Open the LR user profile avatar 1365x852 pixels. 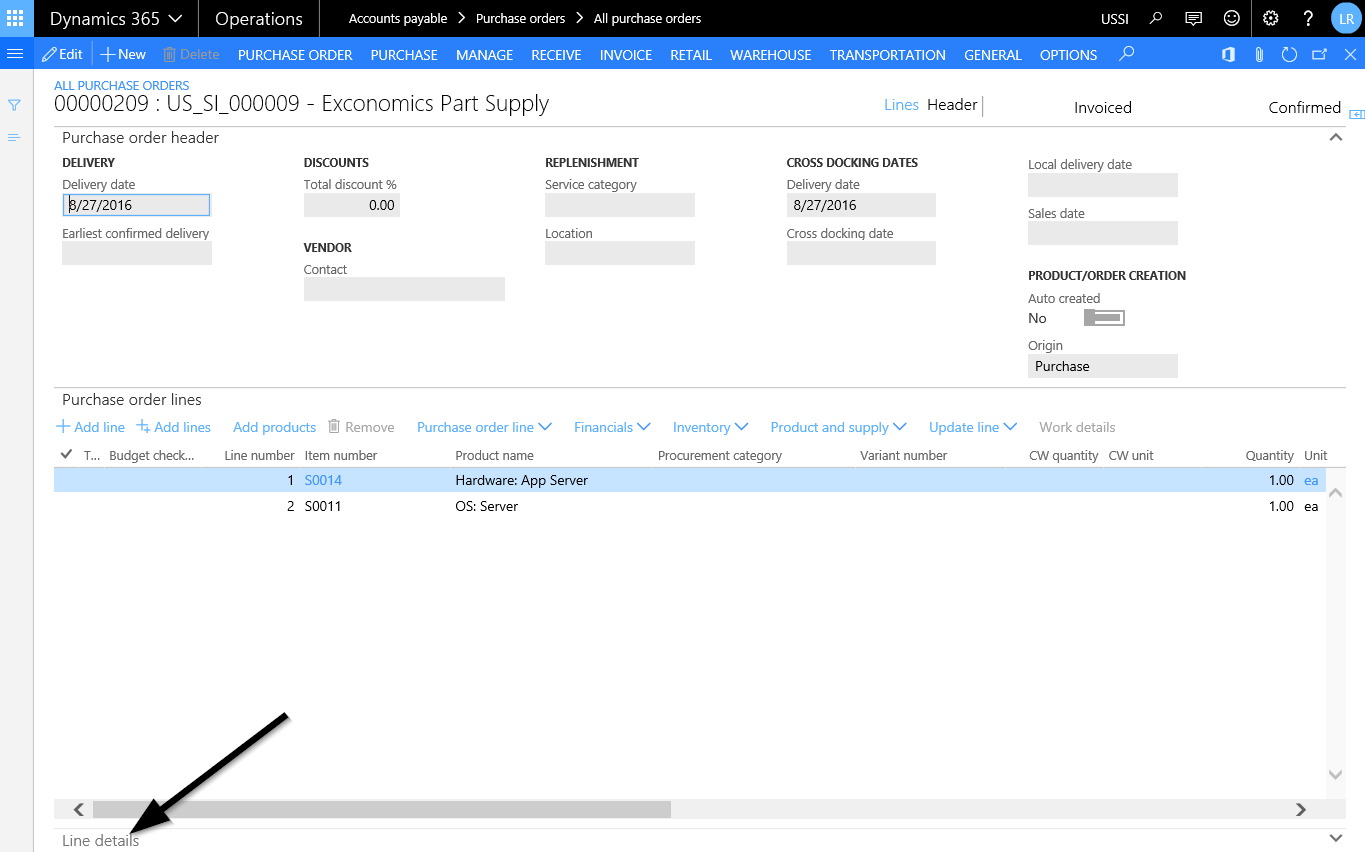click(1346, 18)
